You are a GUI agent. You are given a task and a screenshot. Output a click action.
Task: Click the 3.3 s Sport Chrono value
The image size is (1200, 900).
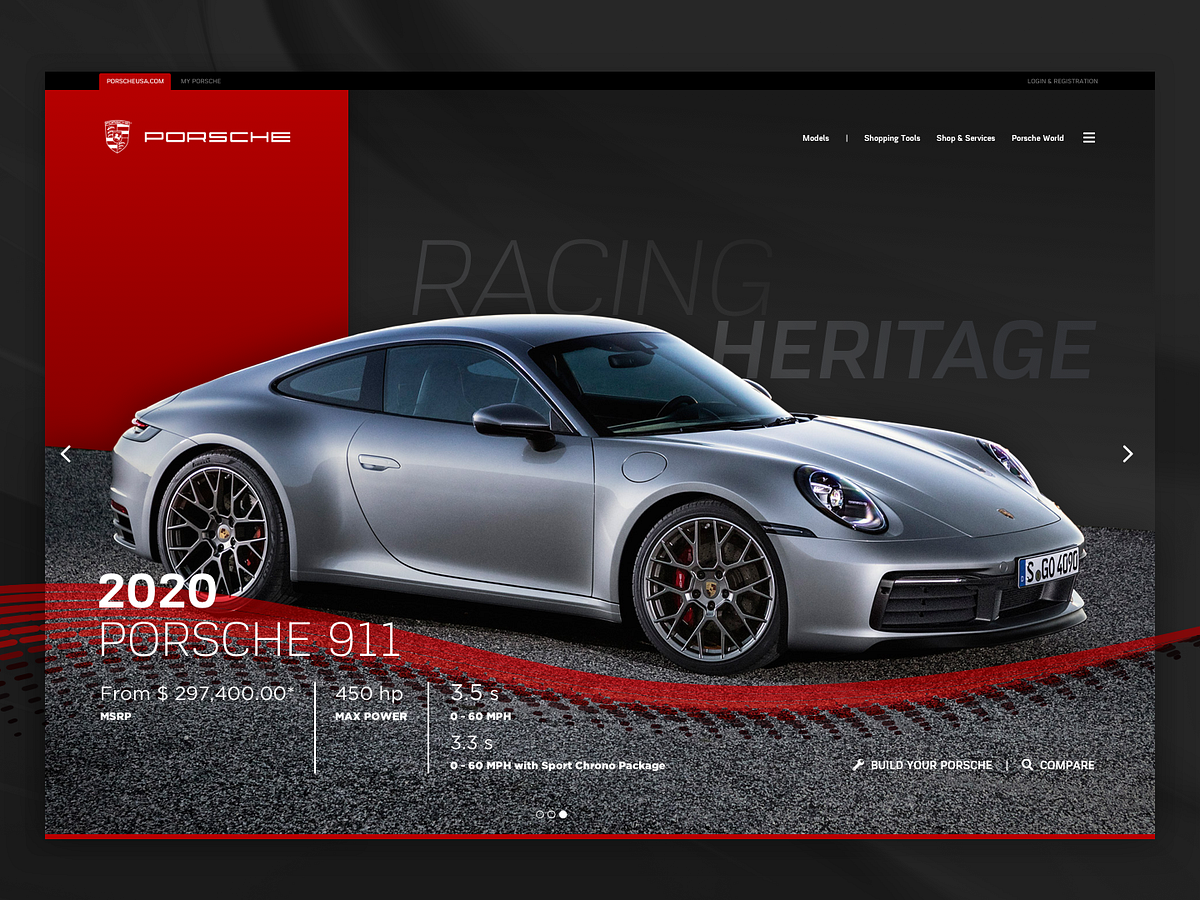click(471, 743)
